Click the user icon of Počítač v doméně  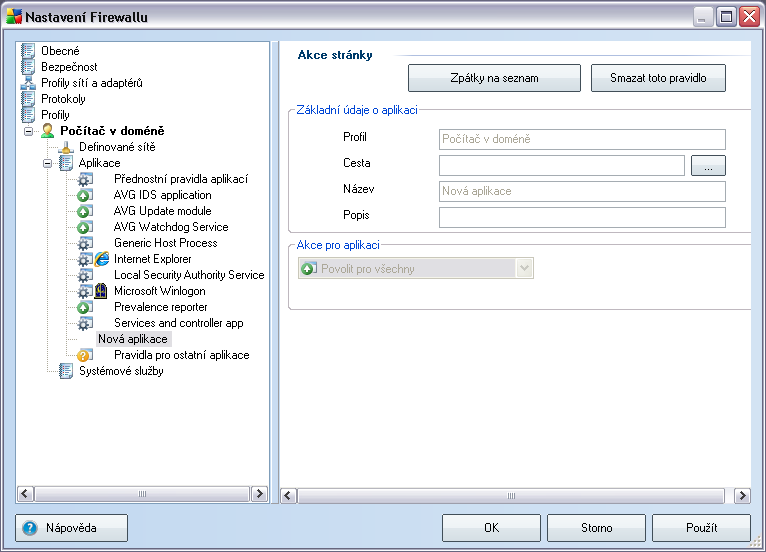[x=47, y=131]
